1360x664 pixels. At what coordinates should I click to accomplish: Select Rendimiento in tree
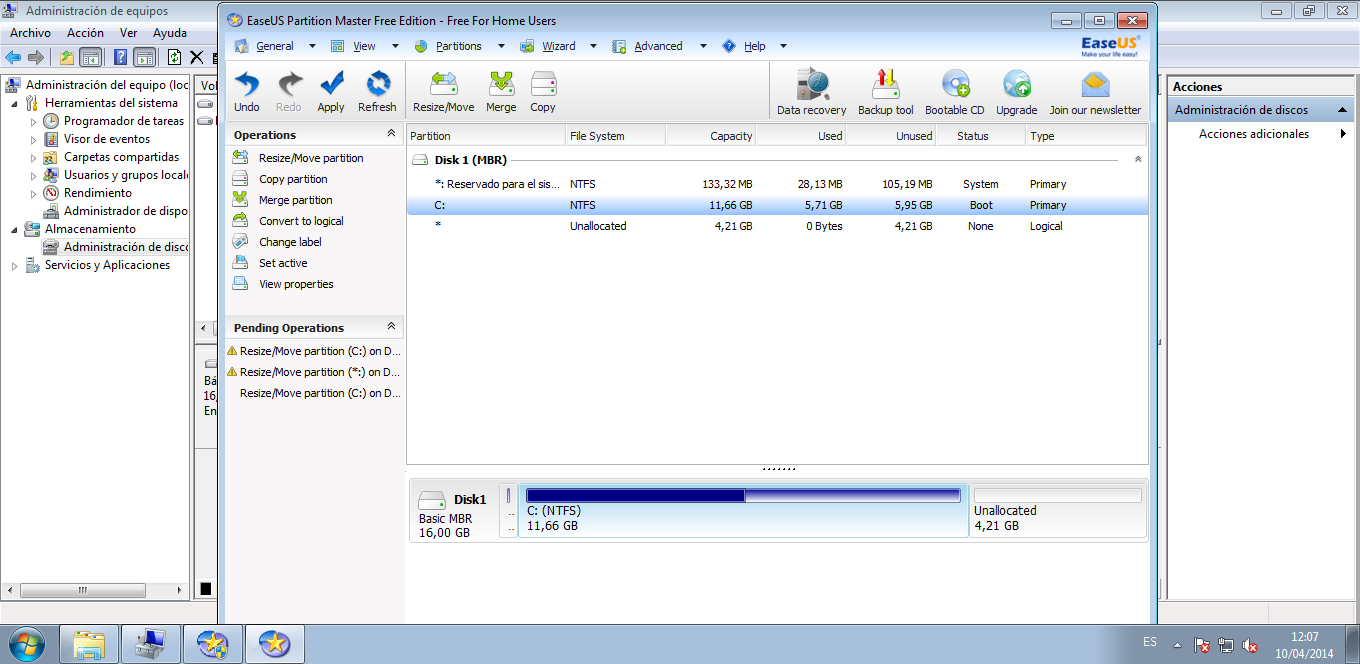98,193
